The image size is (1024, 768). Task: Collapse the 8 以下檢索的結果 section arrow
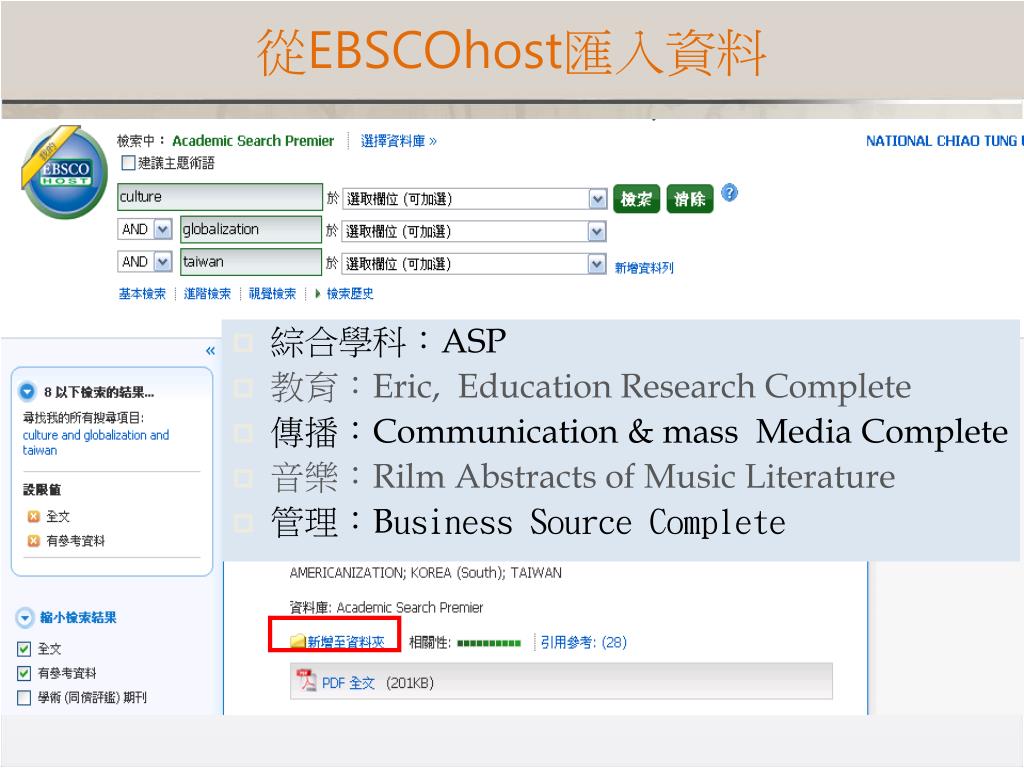(x=27, y=391)
